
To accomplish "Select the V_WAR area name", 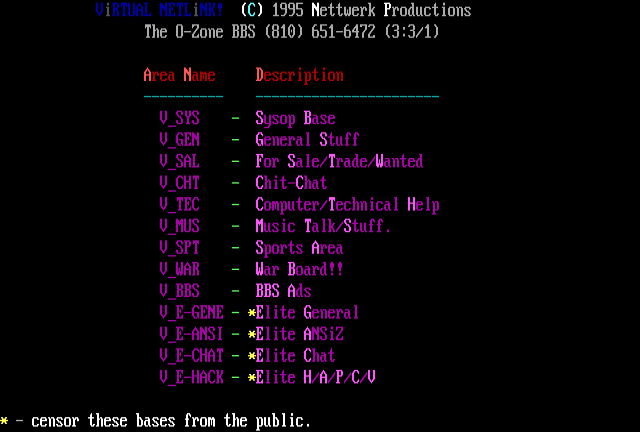I will pyautogui.click(x=180, y=270).
